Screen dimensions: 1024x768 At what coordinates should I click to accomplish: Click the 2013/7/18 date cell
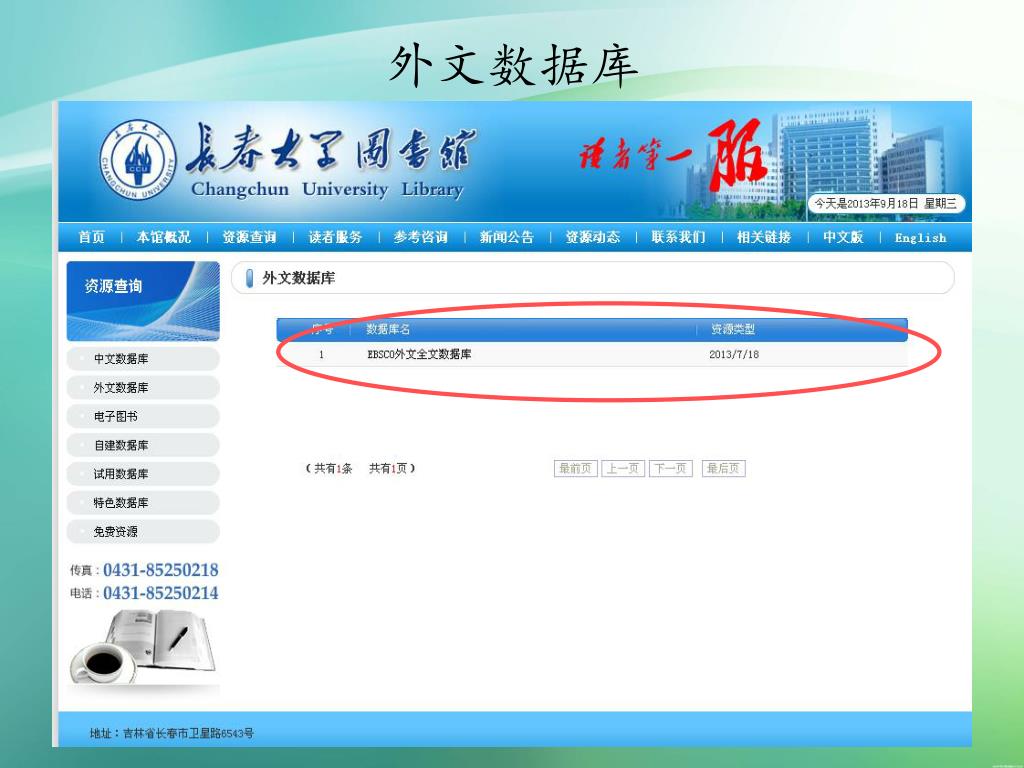(734, 355)
